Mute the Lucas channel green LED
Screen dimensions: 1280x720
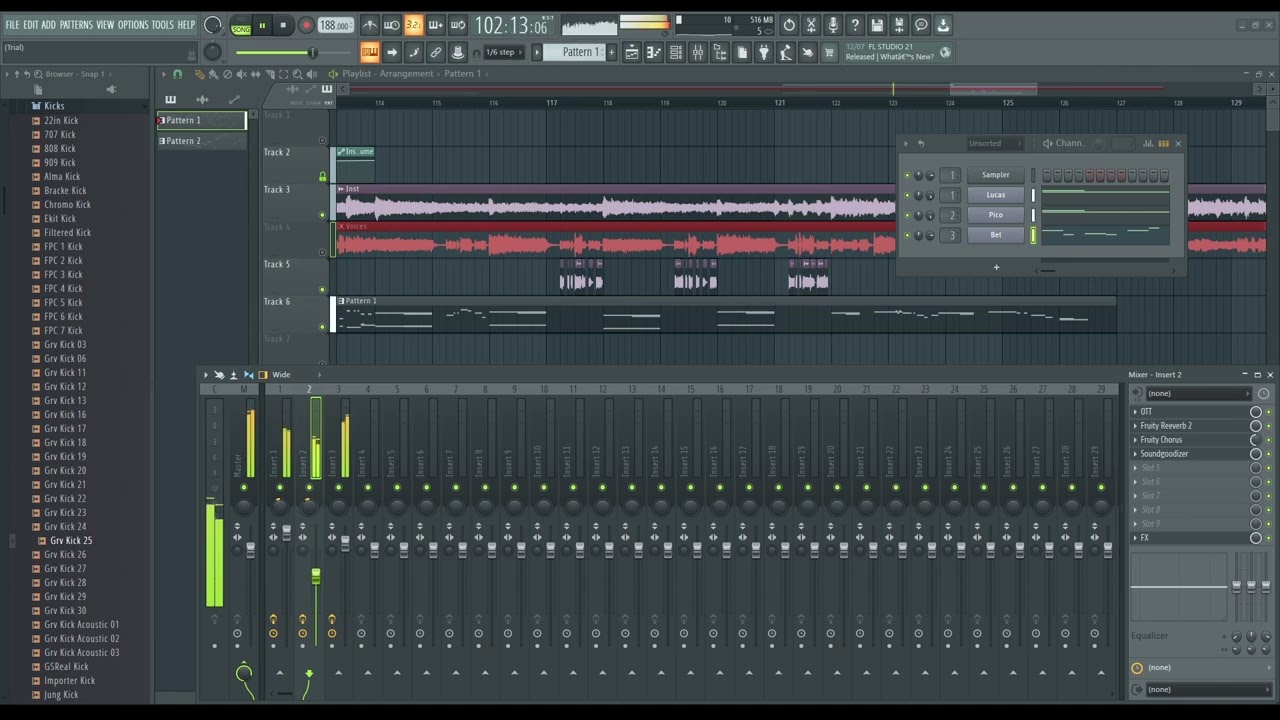[907, 195]
